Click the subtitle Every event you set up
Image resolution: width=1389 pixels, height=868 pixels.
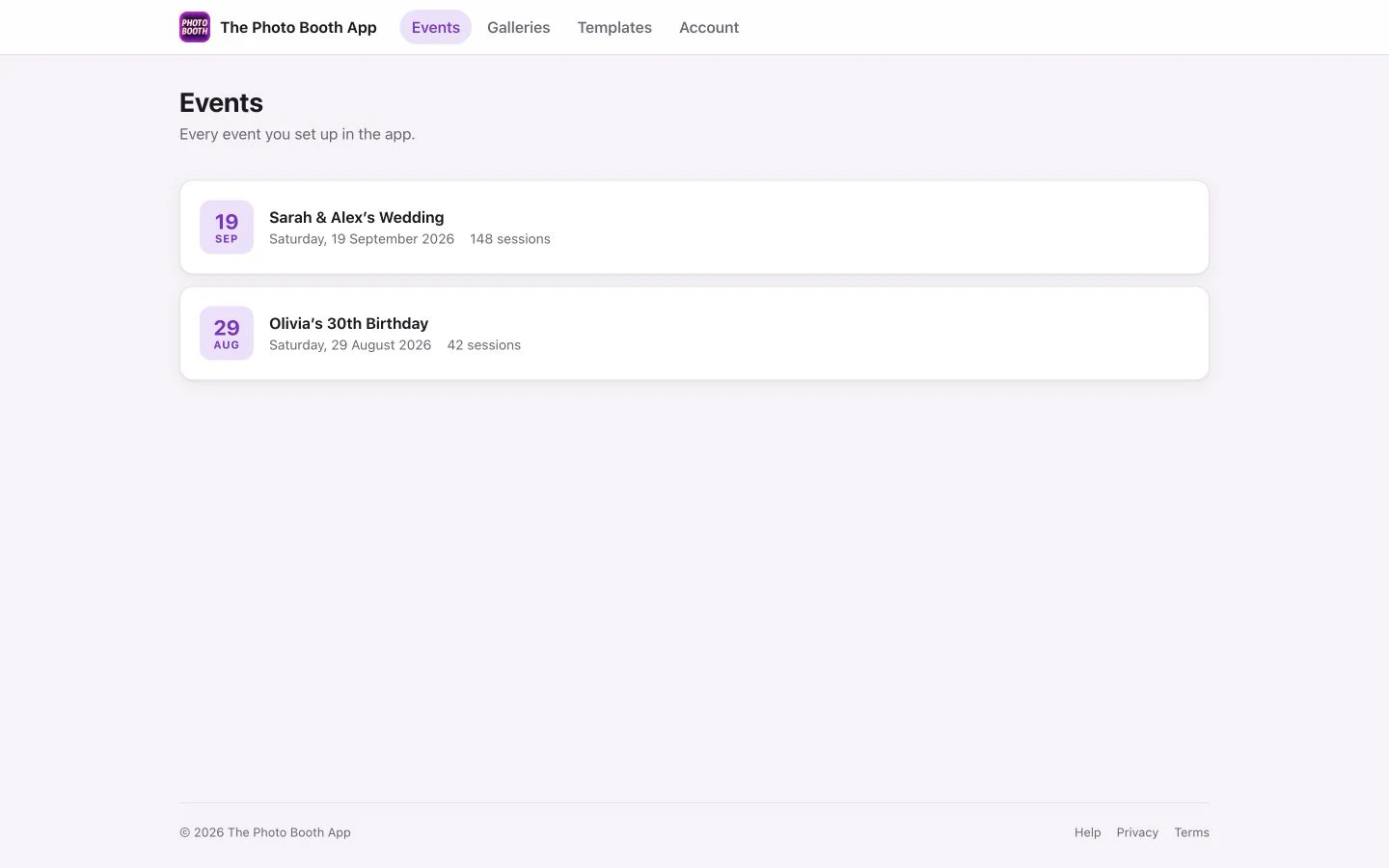pos(297,134)
